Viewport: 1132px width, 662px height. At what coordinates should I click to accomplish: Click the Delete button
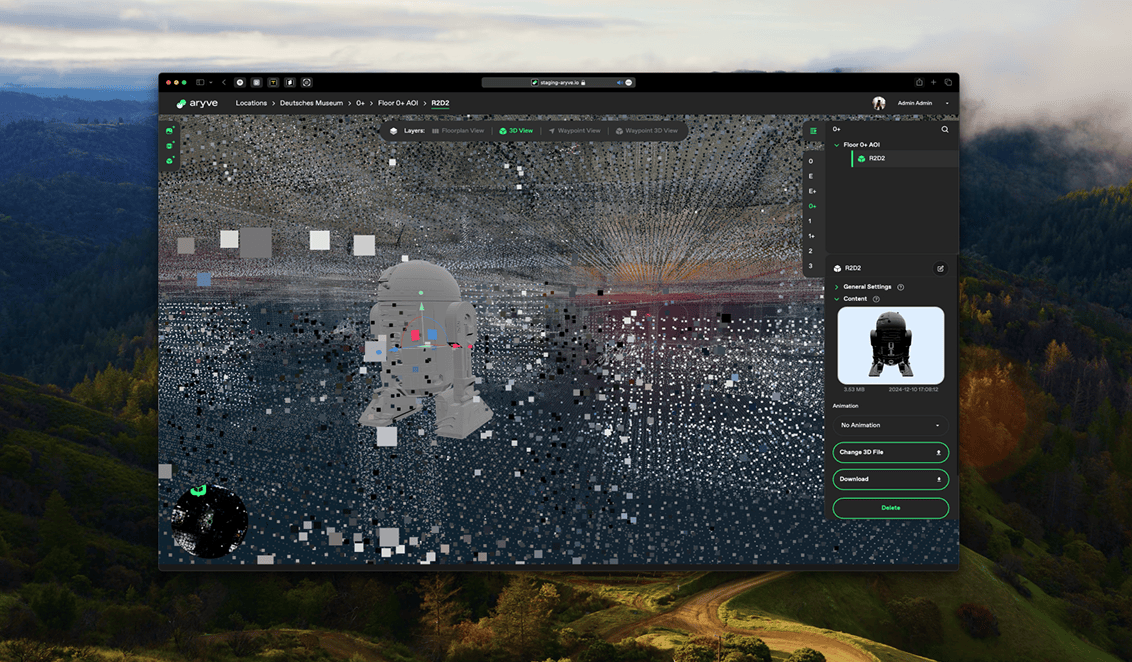click(890, 508)
